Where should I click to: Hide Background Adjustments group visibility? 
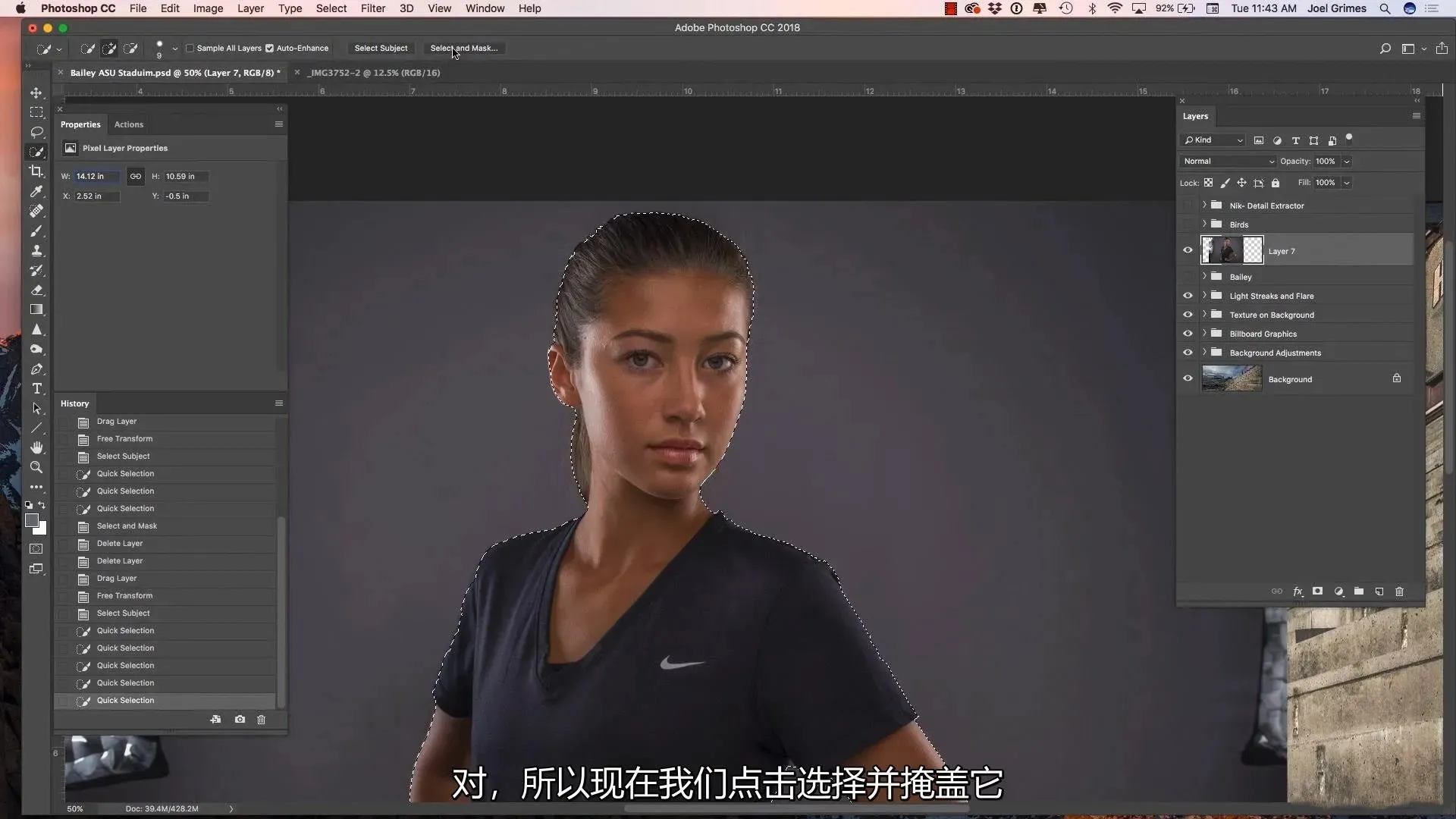click(1188, 353)
